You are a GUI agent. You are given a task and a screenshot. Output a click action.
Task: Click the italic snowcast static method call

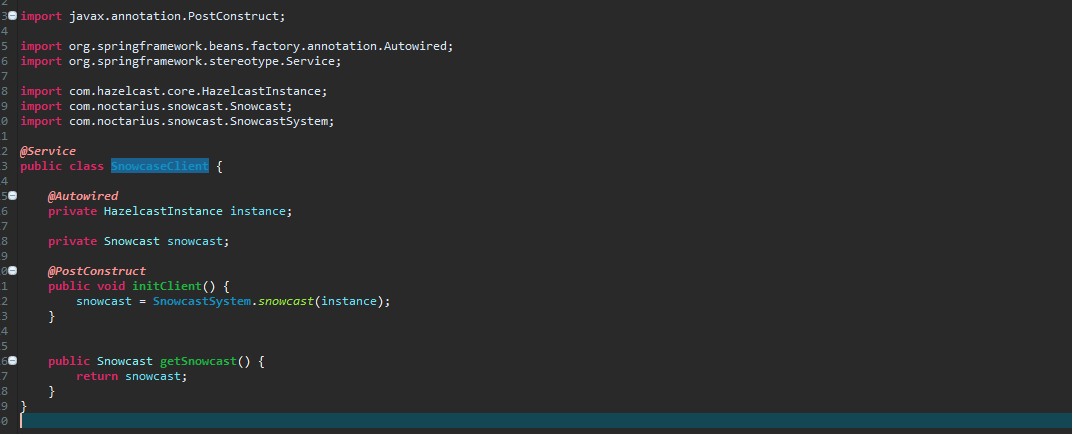[286, 301]
